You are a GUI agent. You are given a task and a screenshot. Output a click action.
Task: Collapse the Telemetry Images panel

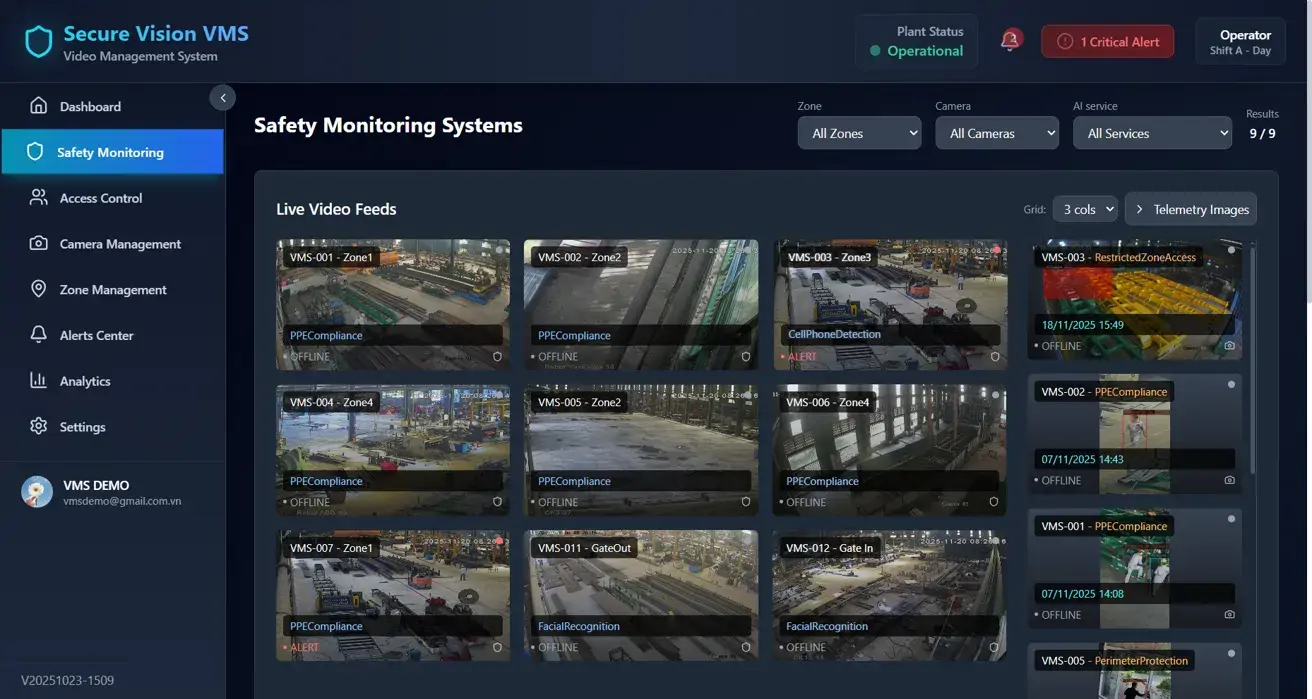point(1191,209)
